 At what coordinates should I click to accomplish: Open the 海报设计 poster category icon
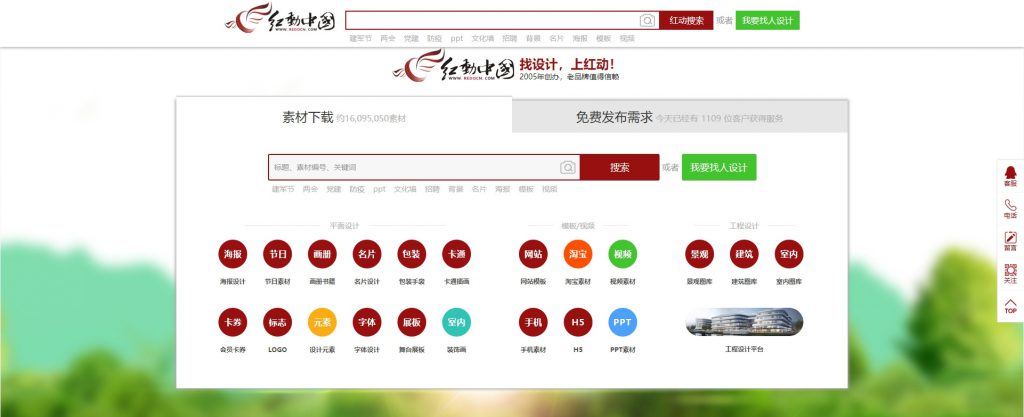coord(232,255)
